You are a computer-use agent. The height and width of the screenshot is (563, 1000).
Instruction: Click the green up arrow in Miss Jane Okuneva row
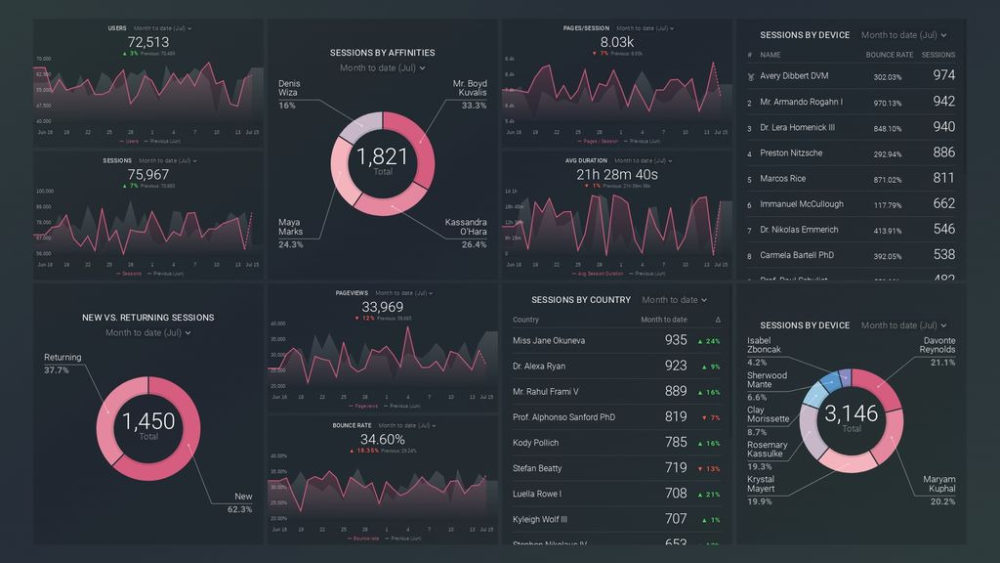700,341
